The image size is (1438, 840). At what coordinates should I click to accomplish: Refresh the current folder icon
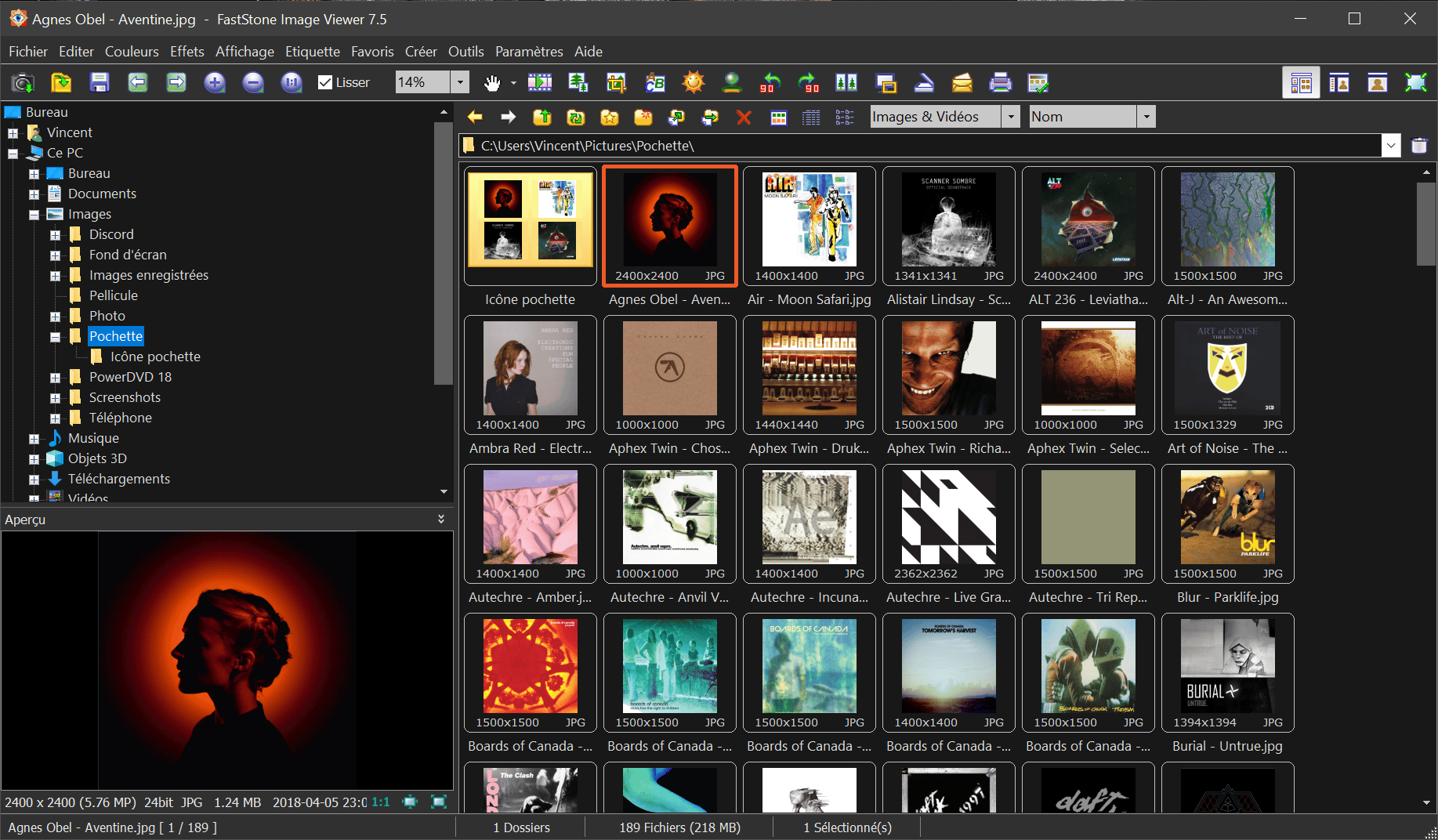coord(576,118)
